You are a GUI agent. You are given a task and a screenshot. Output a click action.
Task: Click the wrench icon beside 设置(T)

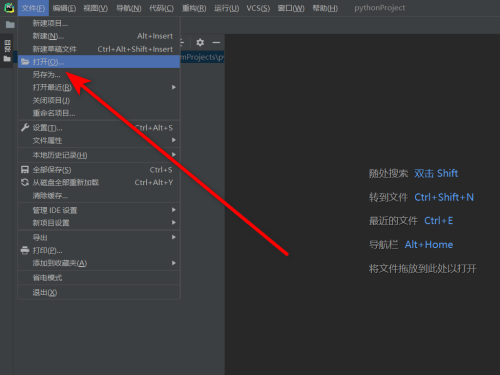tap(25, 127)
